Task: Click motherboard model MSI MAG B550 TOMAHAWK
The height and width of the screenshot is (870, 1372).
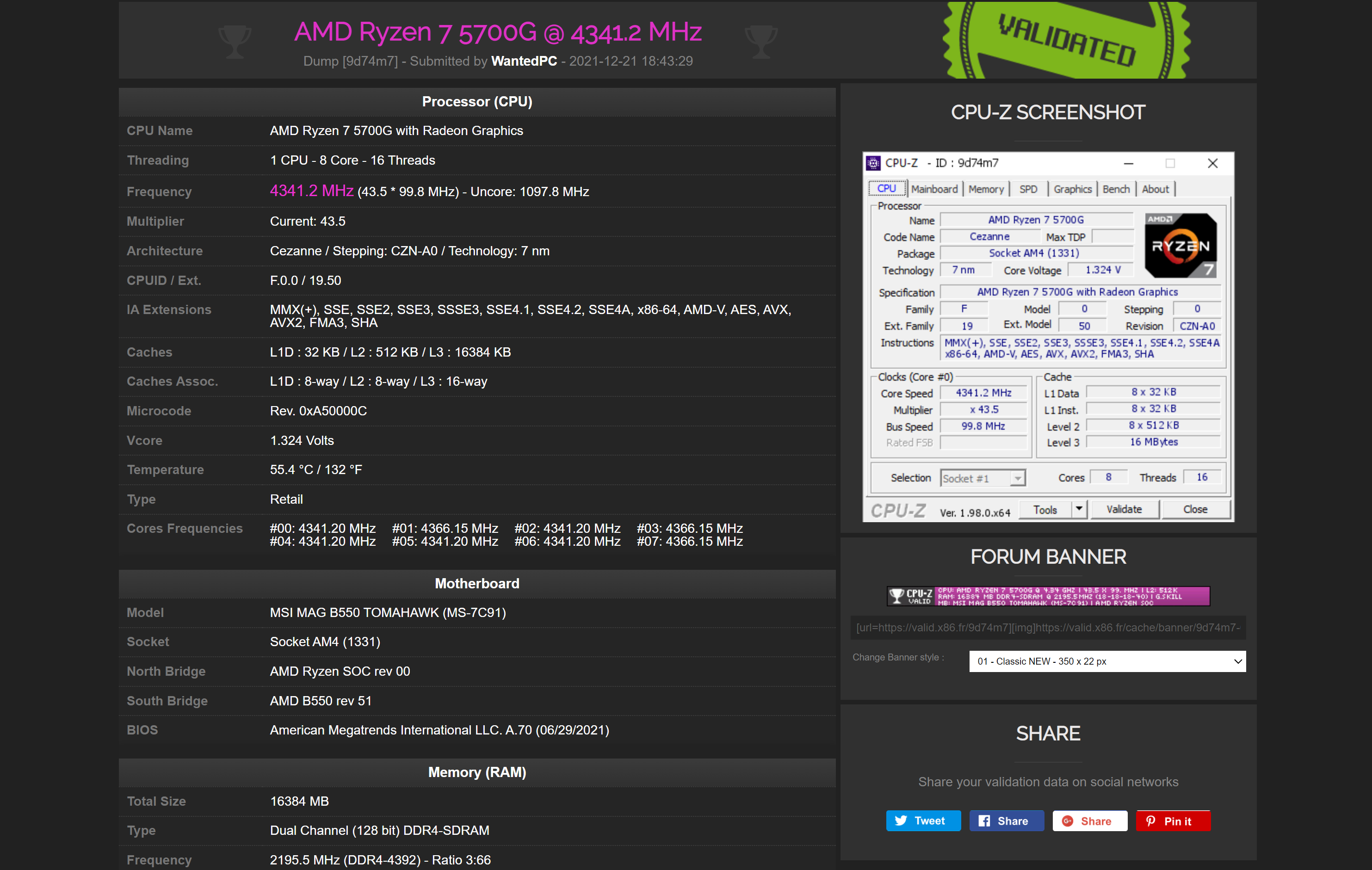Action: (x=388, y=613)
